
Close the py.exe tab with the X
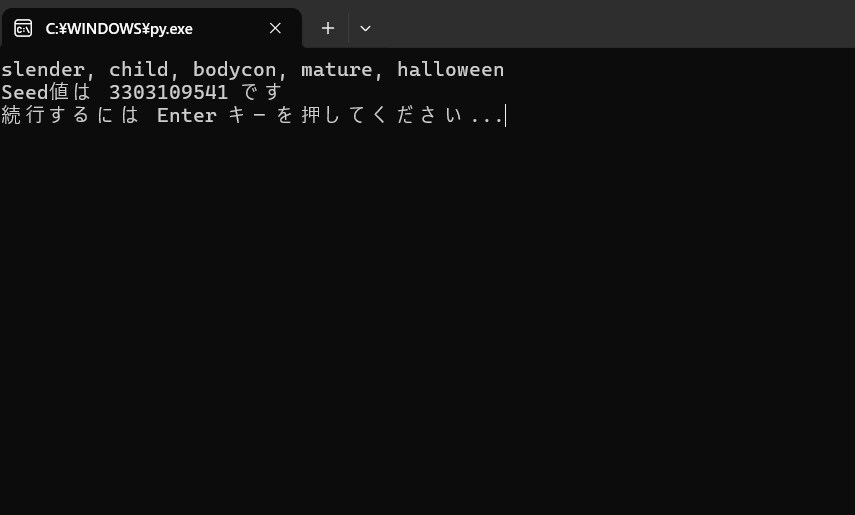coord(275,28)
